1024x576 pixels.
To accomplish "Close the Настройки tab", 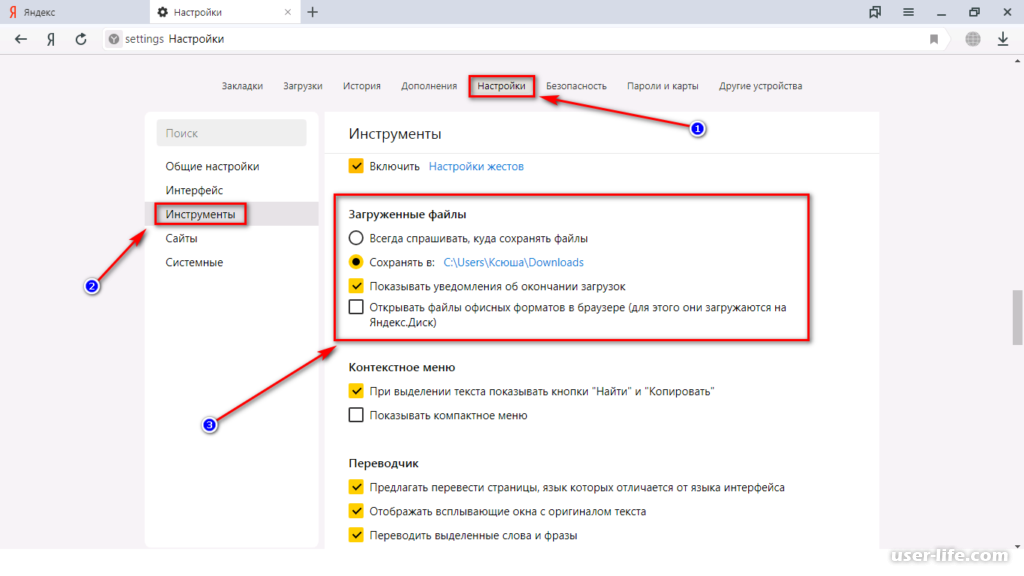I will point(288,12).
